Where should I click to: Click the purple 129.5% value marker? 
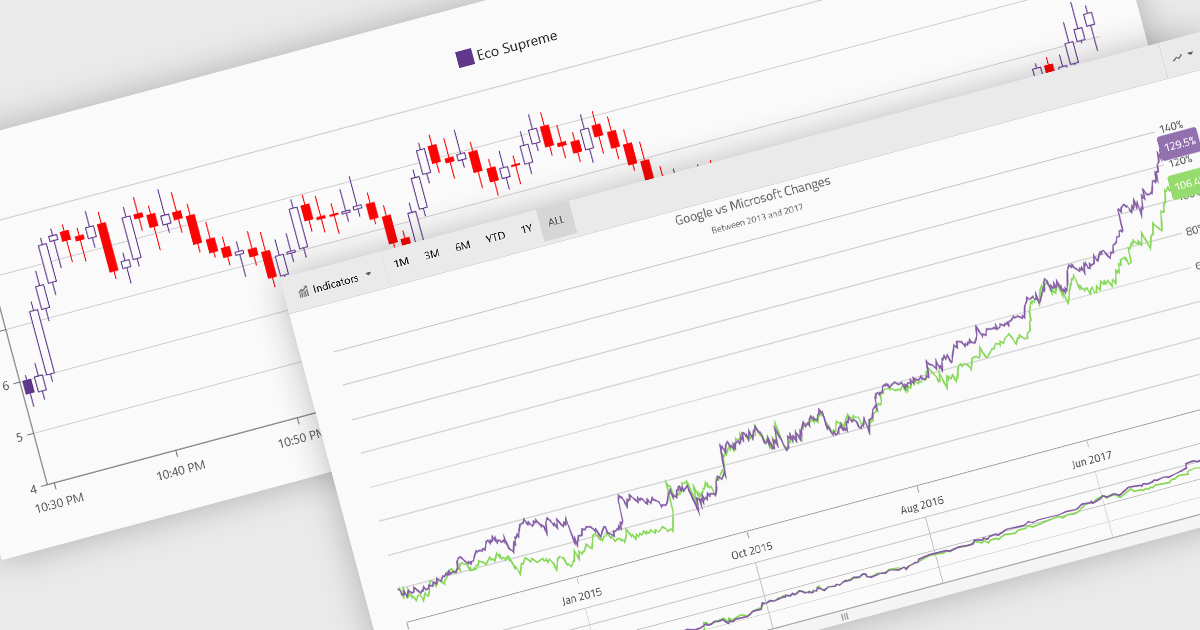pos(1179,145)
